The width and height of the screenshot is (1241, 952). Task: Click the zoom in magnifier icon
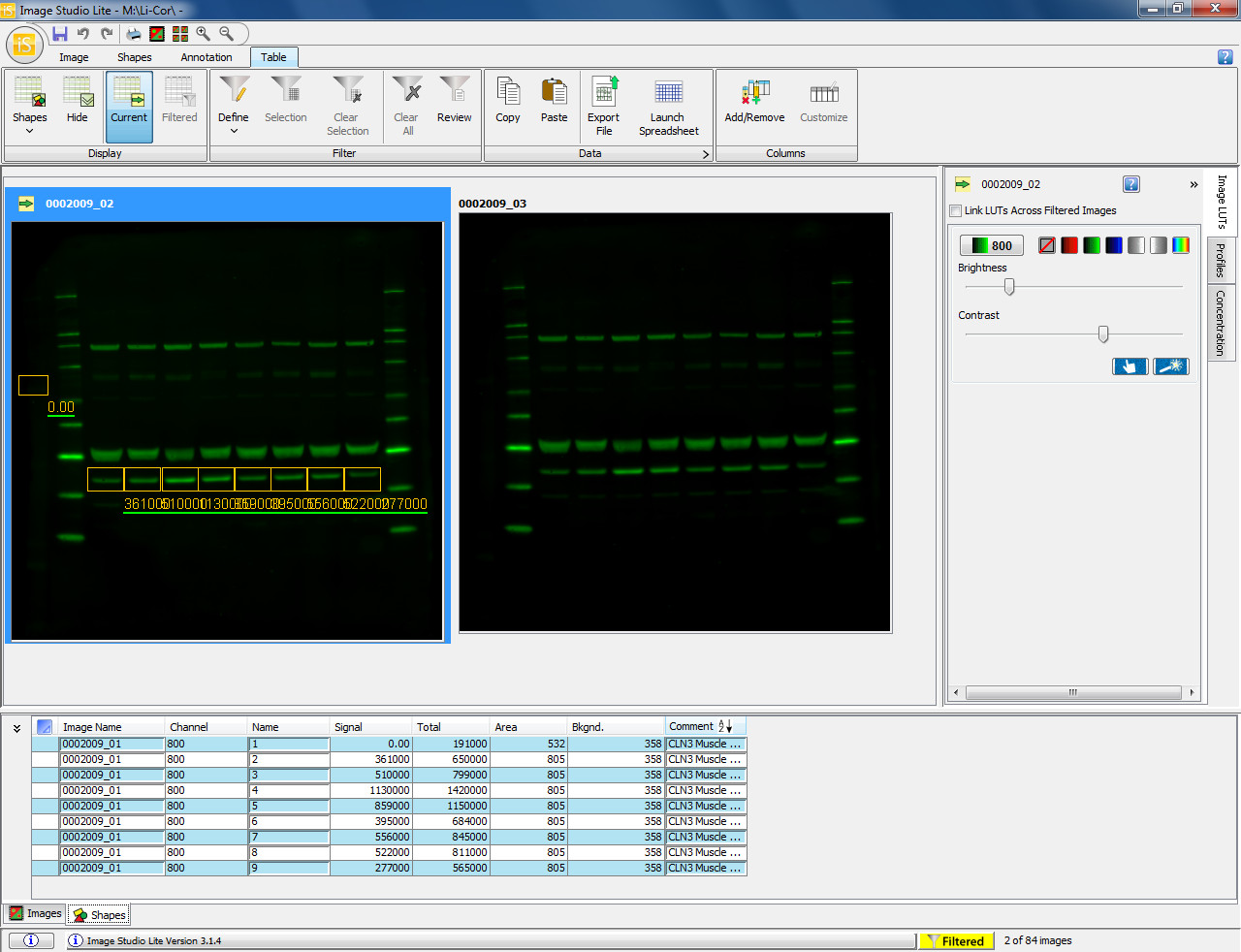204,34
